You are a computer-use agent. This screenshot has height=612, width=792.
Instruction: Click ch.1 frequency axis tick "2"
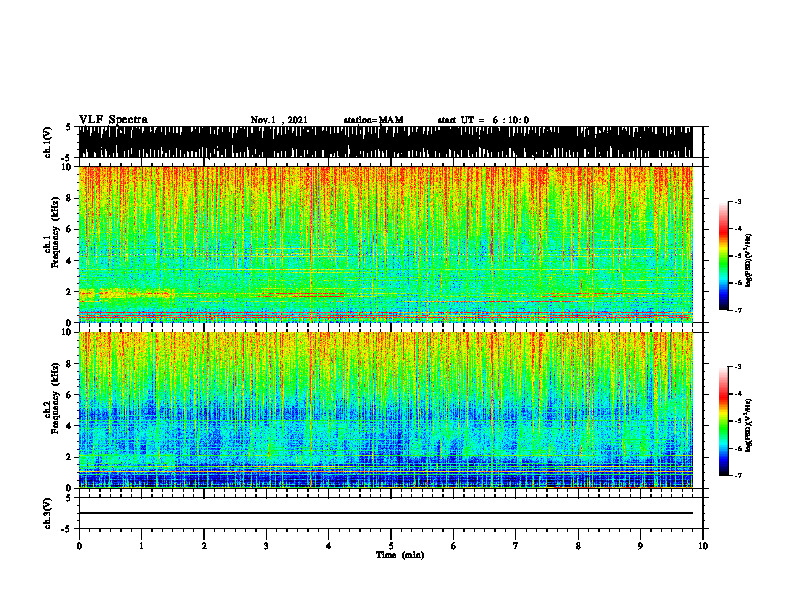pyautogui.click(x=70, y=291)
